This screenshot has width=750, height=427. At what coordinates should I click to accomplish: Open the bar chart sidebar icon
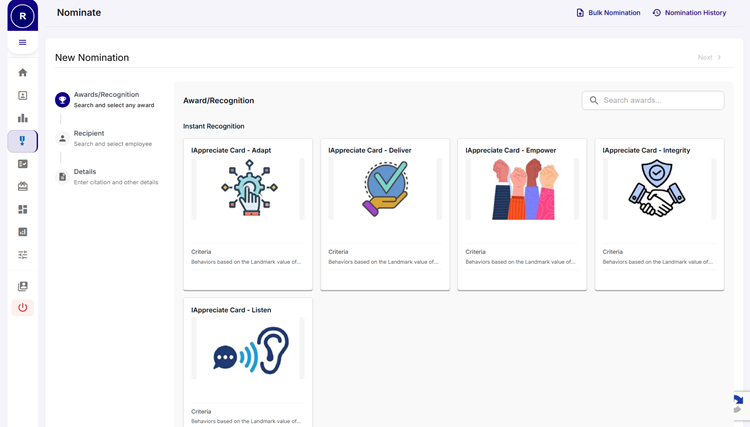click(x=22, y=118)
